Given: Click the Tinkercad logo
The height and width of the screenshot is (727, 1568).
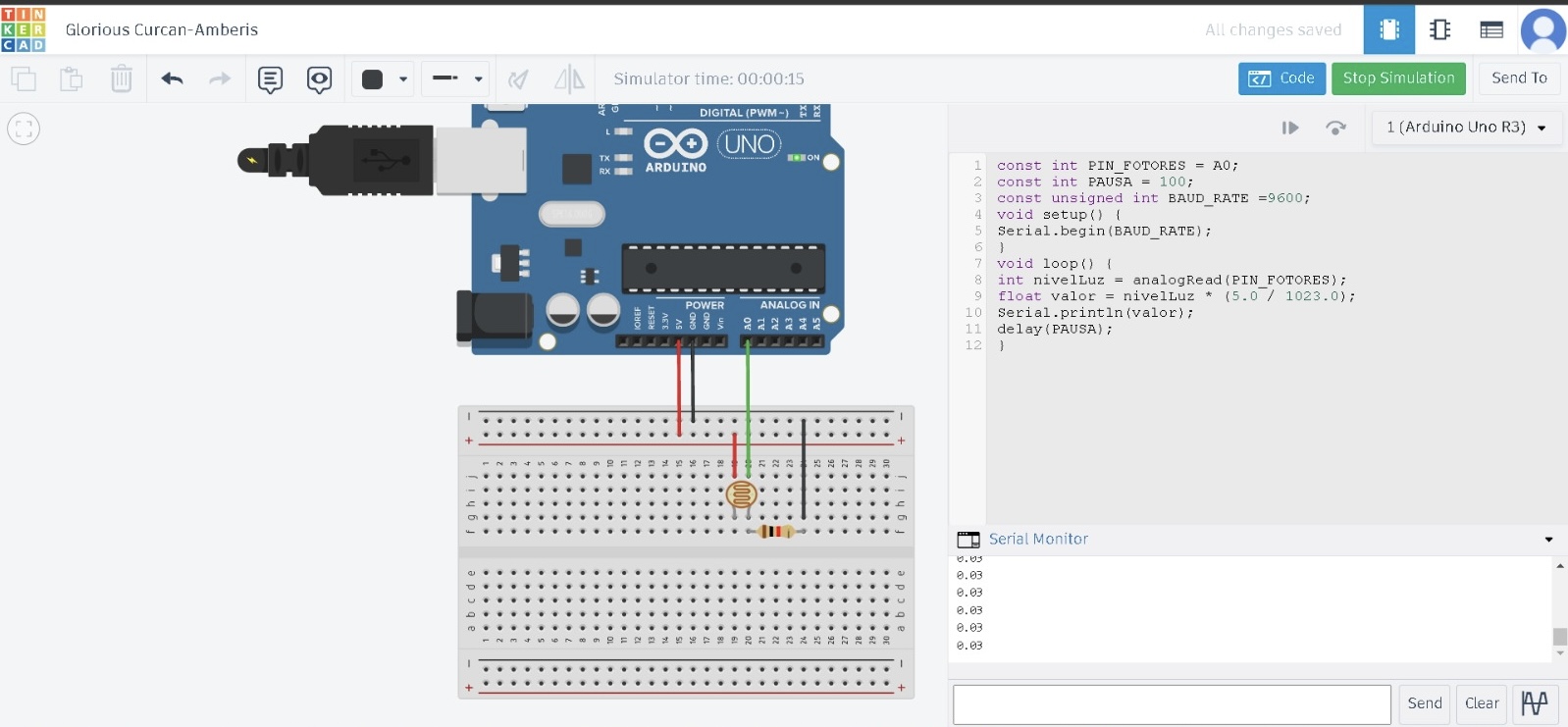Looking at the screenshot, I should click(x=24, y=29).
